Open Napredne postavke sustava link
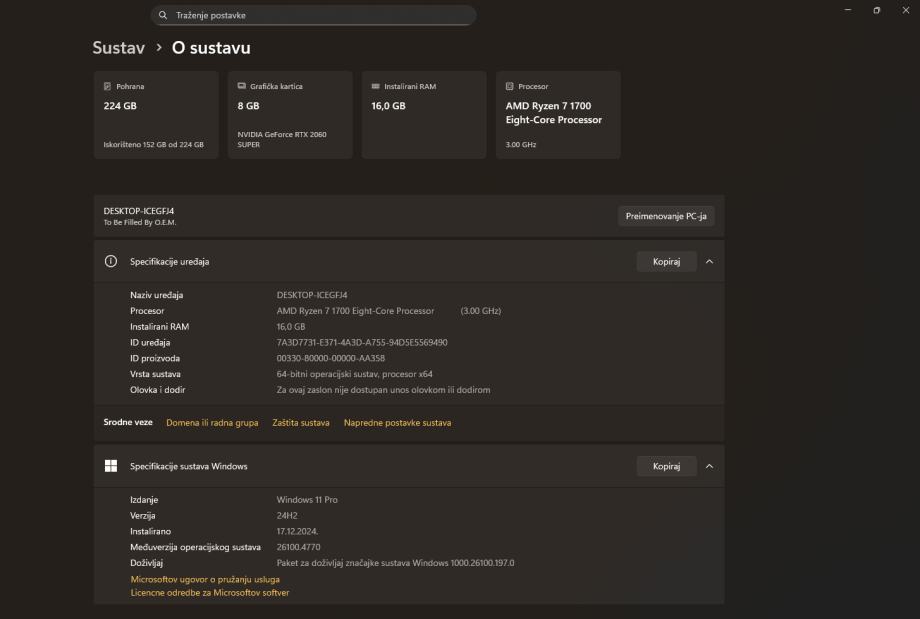 [x=397, y=423]
